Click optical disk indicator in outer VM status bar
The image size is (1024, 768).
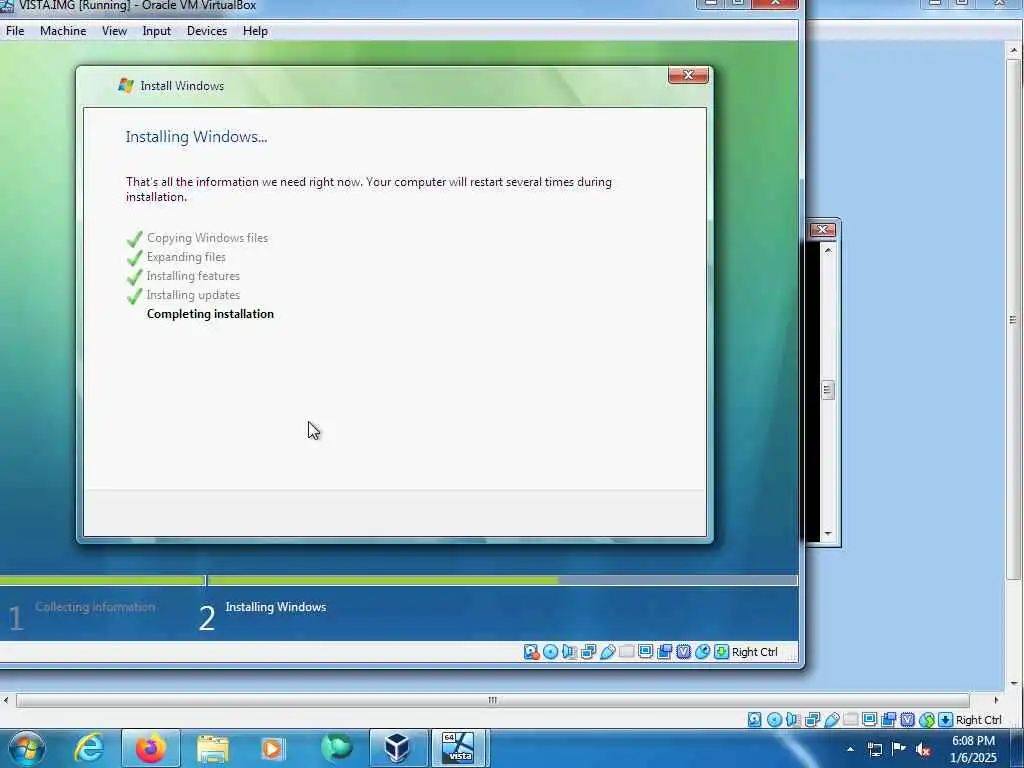click(775, 720)
